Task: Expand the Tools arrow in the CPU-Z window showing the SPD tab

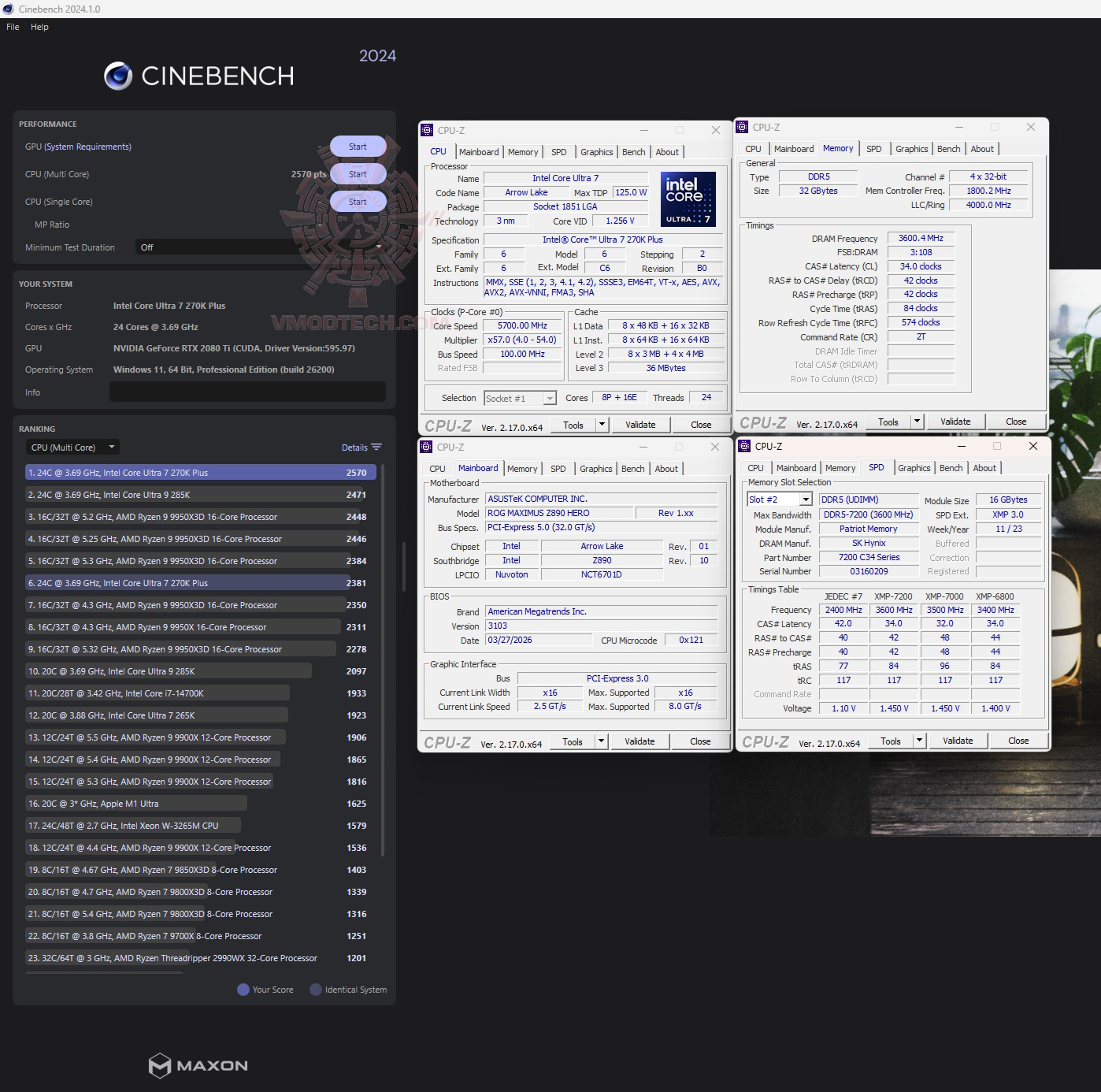Action: pyautogui.click(x=919, y=741)
